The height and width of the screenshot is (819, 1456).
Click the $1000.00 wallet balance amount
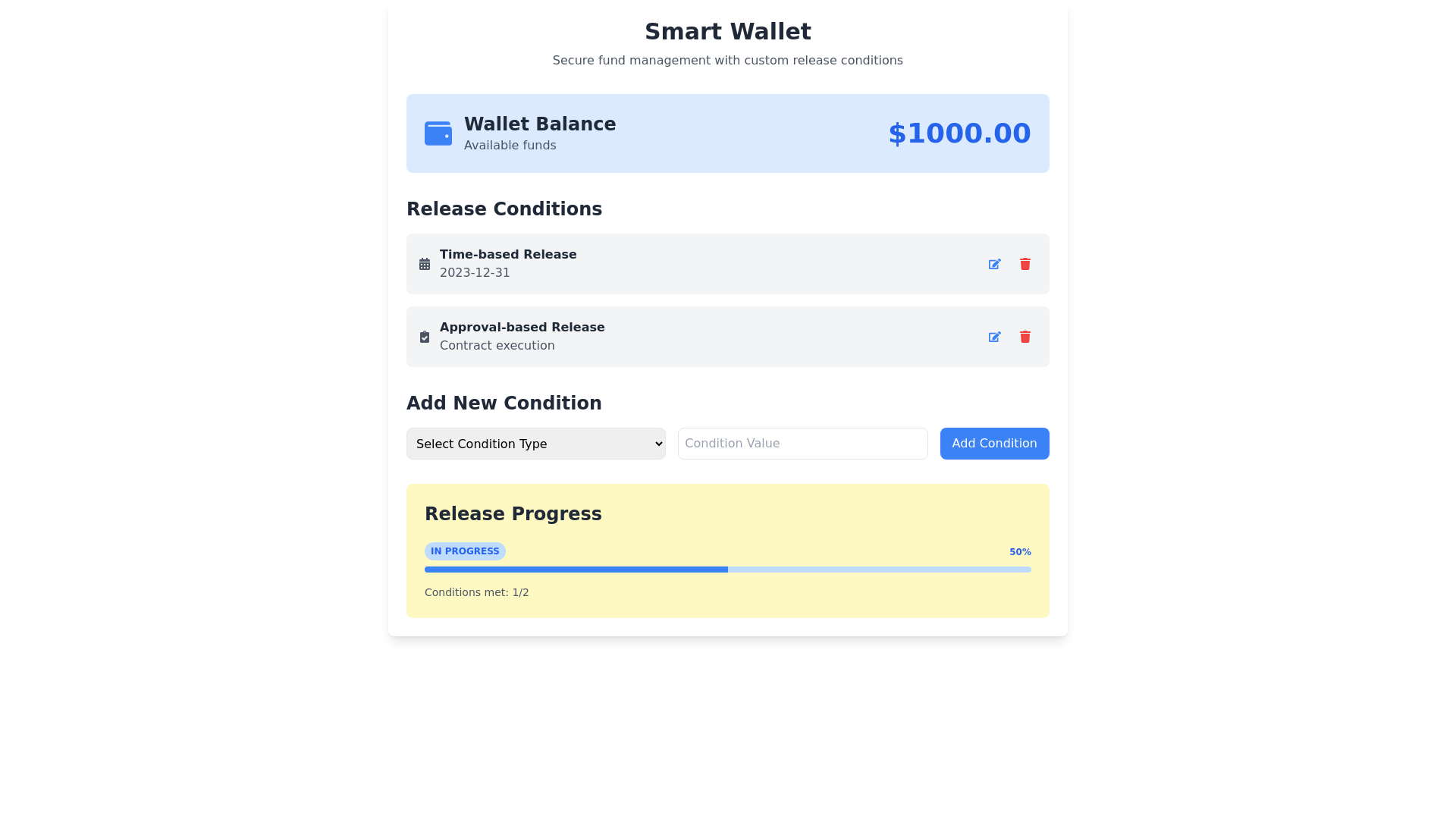tap(959, 133)
